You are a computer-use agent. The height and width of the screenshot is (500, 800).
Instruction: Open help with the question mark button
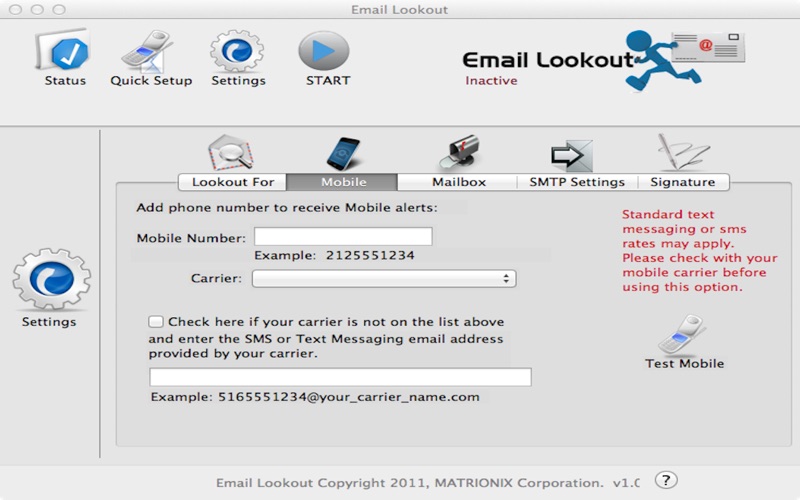pos(666,480)
